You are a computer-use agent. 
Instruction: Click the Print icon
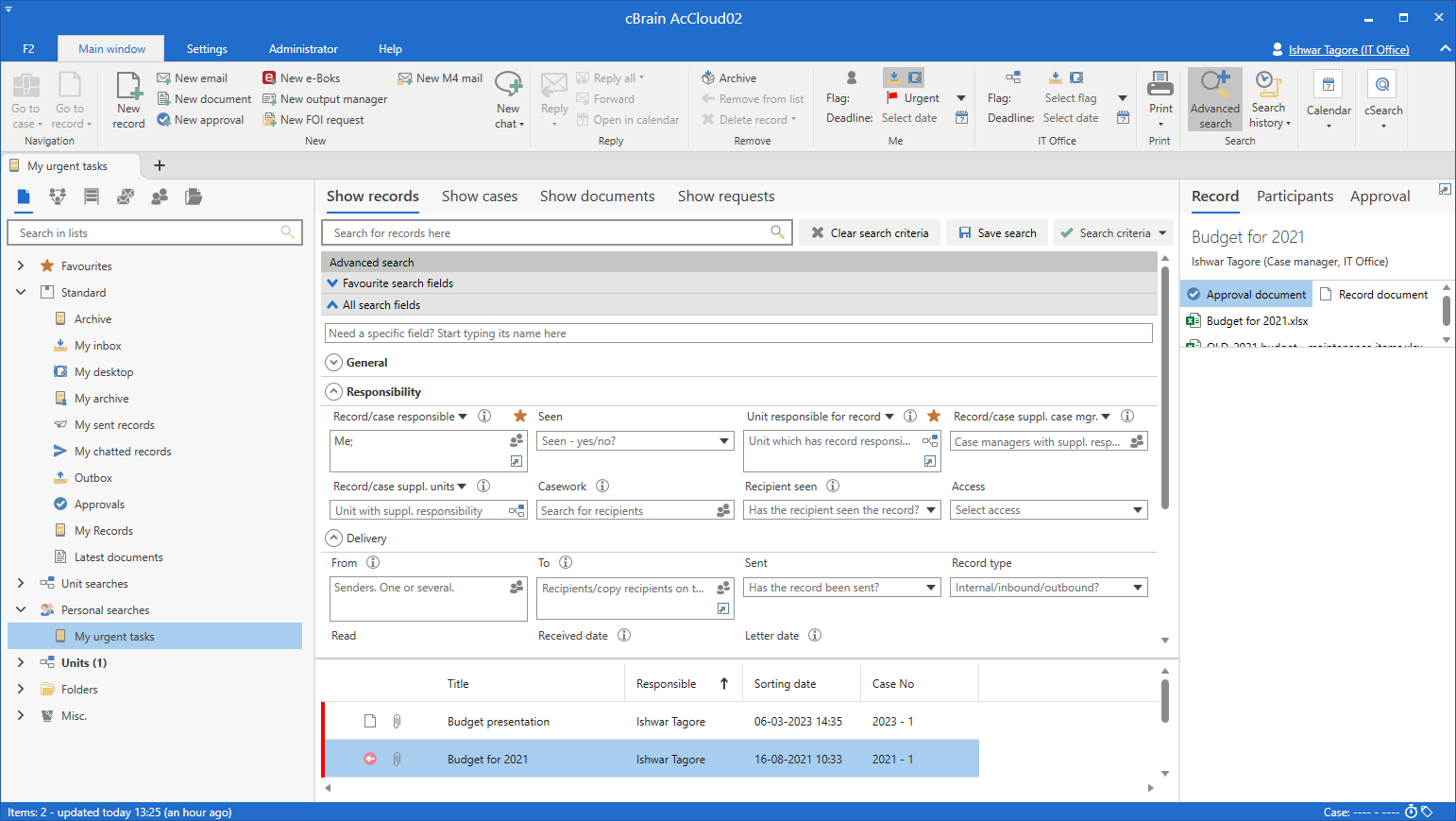point(1160,94)
